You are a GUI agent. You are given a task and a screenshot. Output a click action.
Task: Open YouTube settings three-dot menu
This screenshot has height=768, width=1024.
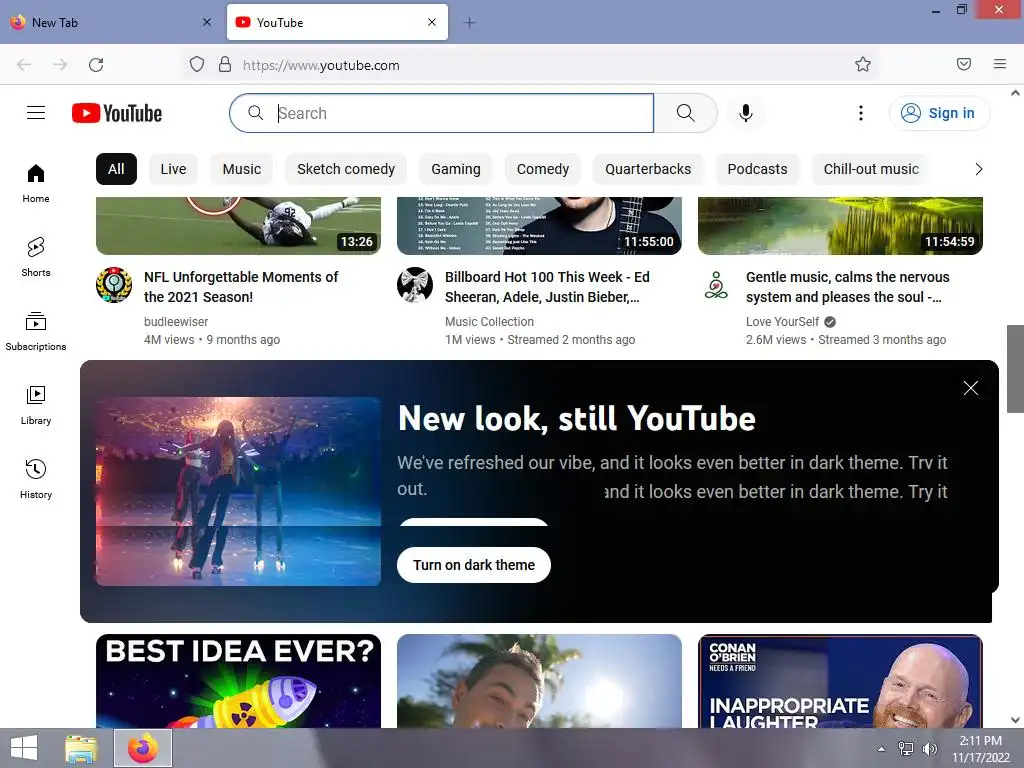click(861, 113)
